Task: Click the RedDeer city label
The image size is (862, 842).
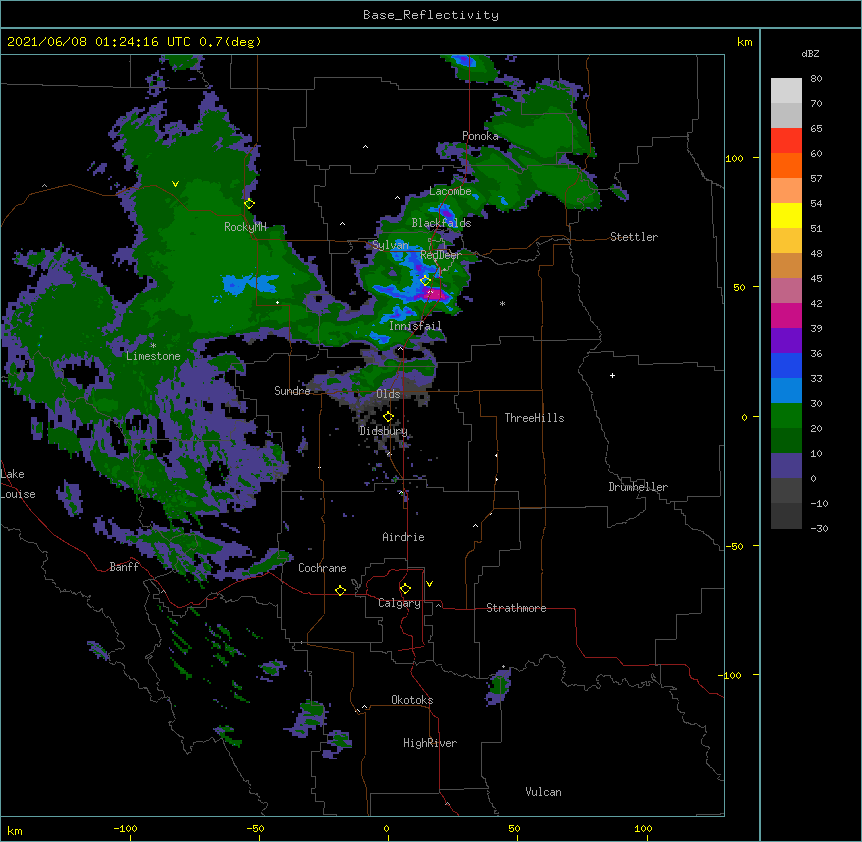Action: [x=440, y=255]
